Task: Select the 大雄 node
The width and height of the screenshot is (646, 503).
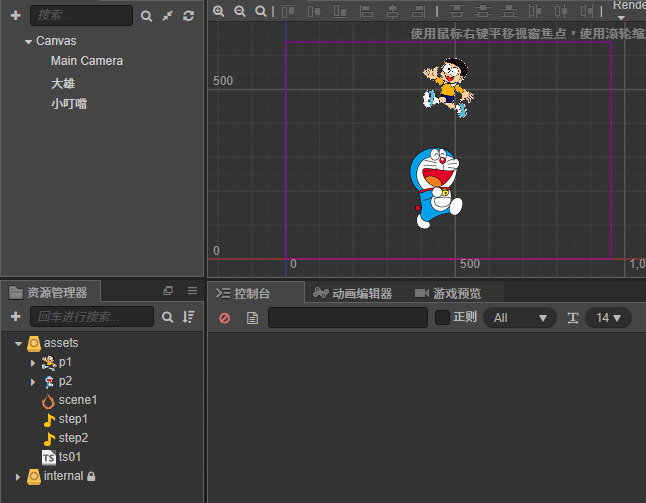Action: pos(63,84)
